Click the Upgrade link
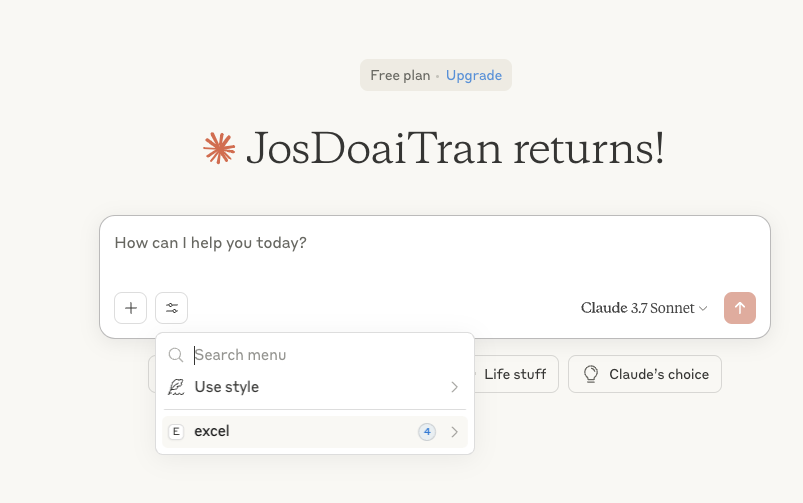Viewport: 803px width, 503px height. pyautogui.click(x=474, y=75)
